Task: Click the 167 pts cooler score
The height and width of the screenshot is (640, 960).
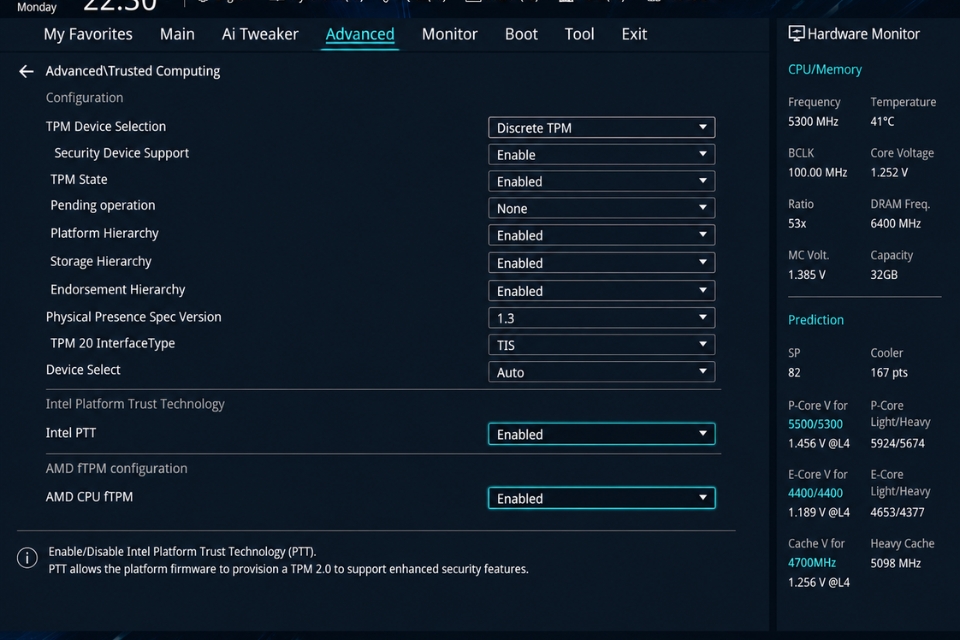Action: [x=889, y=372]
